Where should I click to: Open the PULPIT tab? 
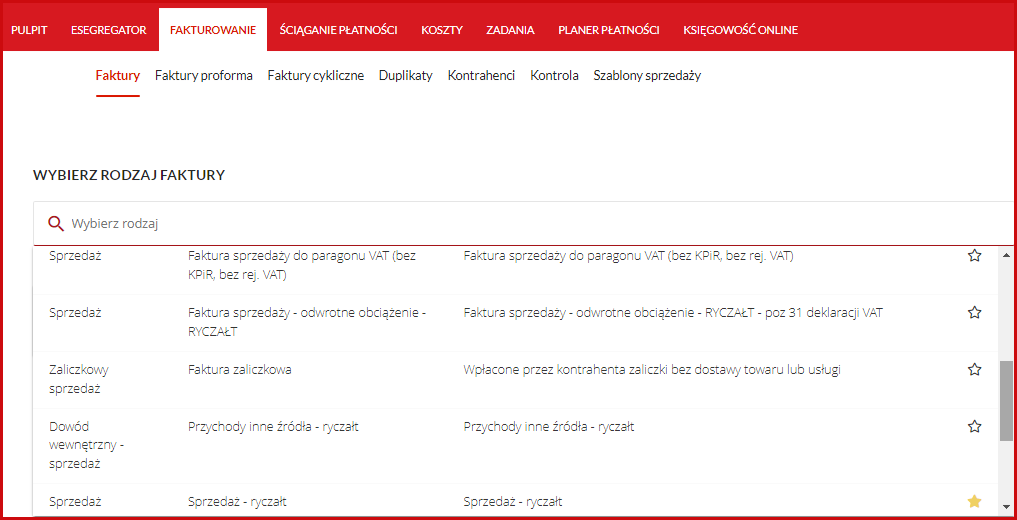29,30
